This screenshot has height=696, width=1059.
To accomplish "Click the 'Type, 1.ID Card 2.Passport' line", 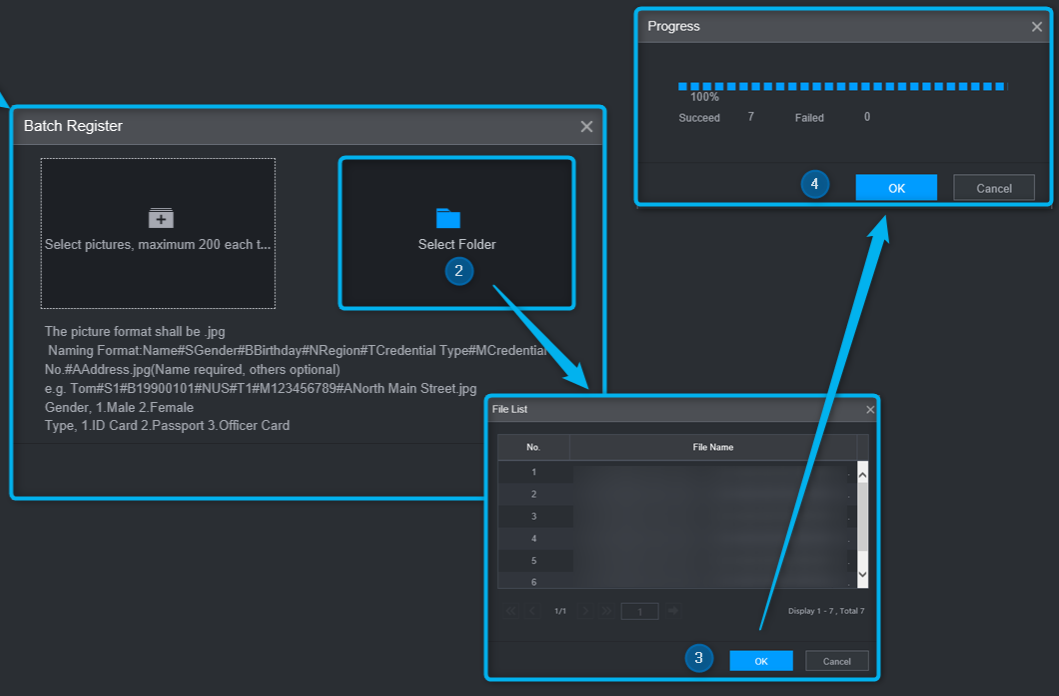I will pyautogui.click(x=167, y=426).
